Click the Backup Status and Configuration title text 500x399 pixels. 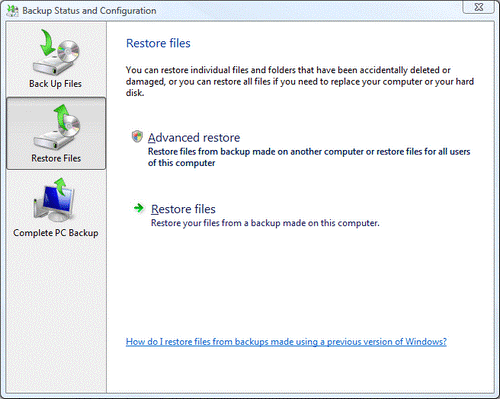click(89, 11)
